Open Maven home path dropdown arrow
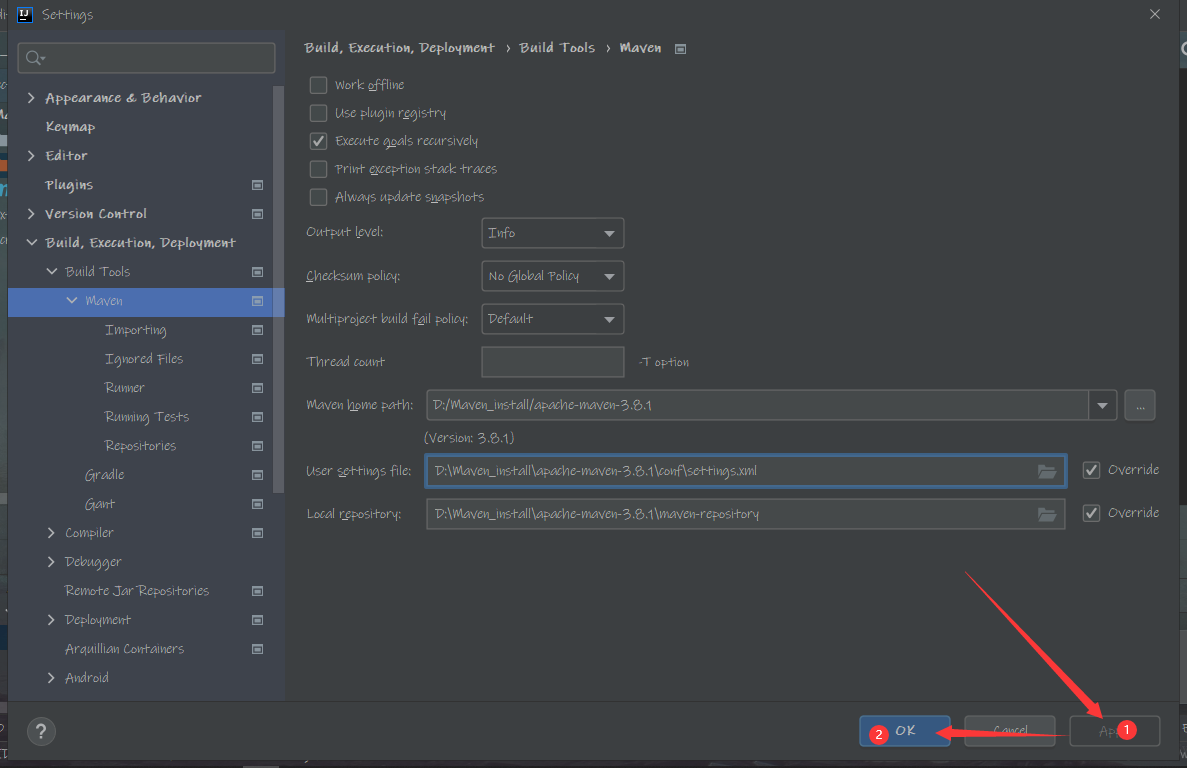Screen dimensions: 1187x768 1102,406
